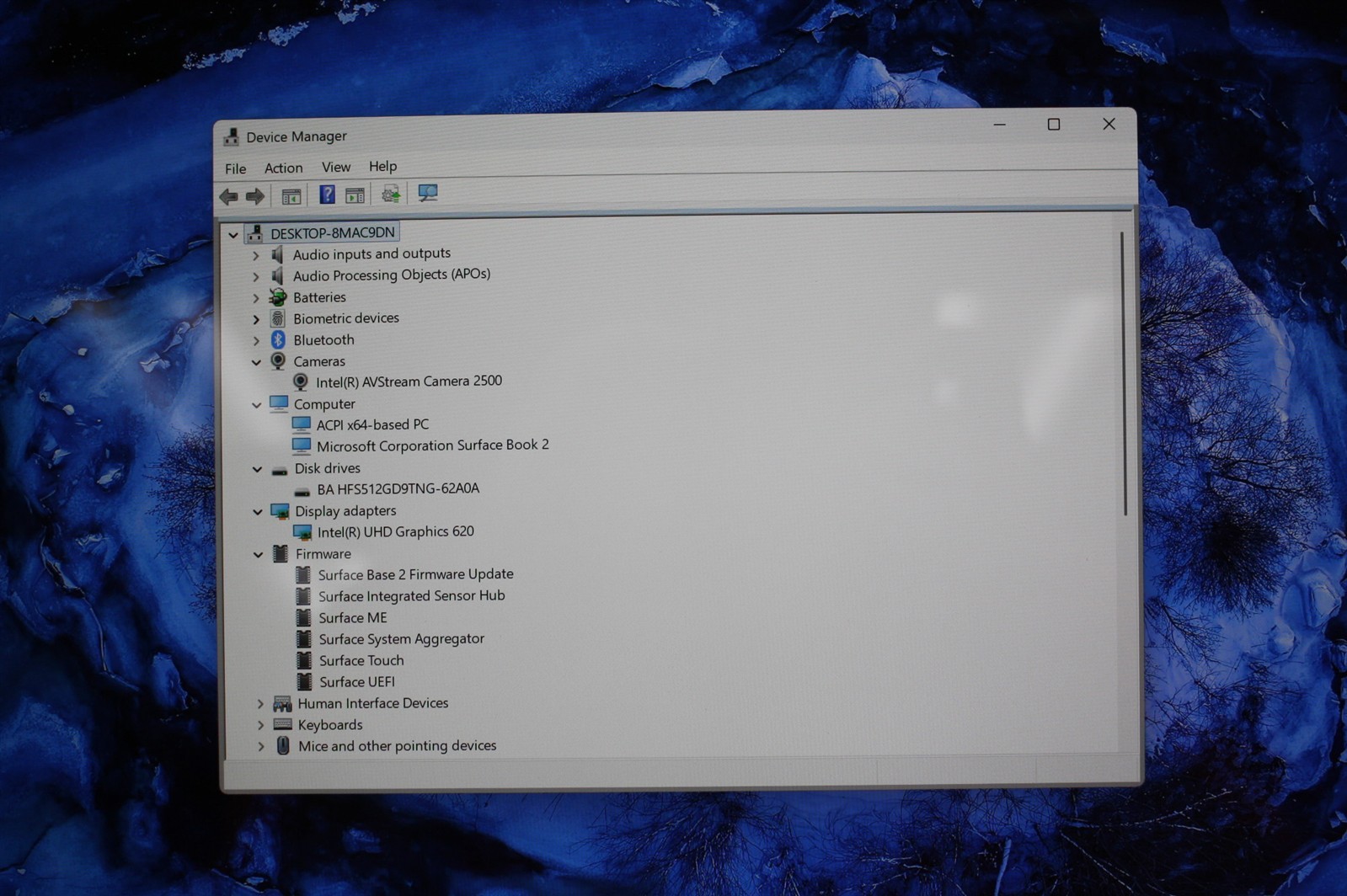This screenshot has width=1347, height=896.
Task: Select Surface Base 2 Firmware Update
Action: (x=415, y=574)
